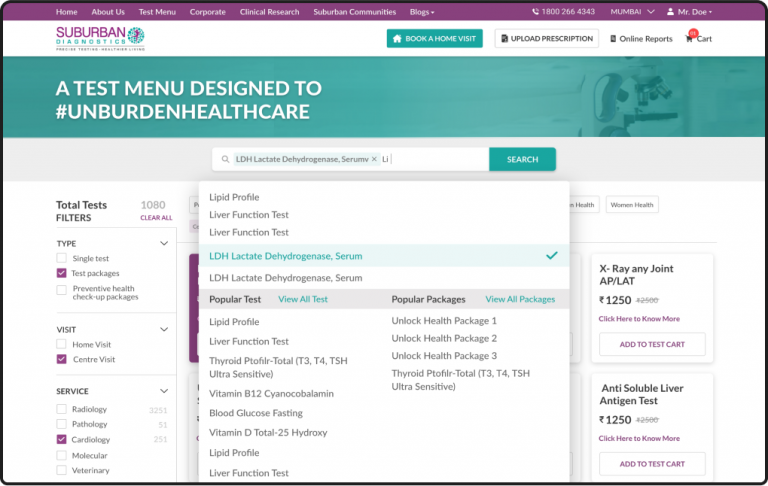768x486 pixels.
Task: Click the Suburban Diagnostics logo
Action: (x=100, y=38)
